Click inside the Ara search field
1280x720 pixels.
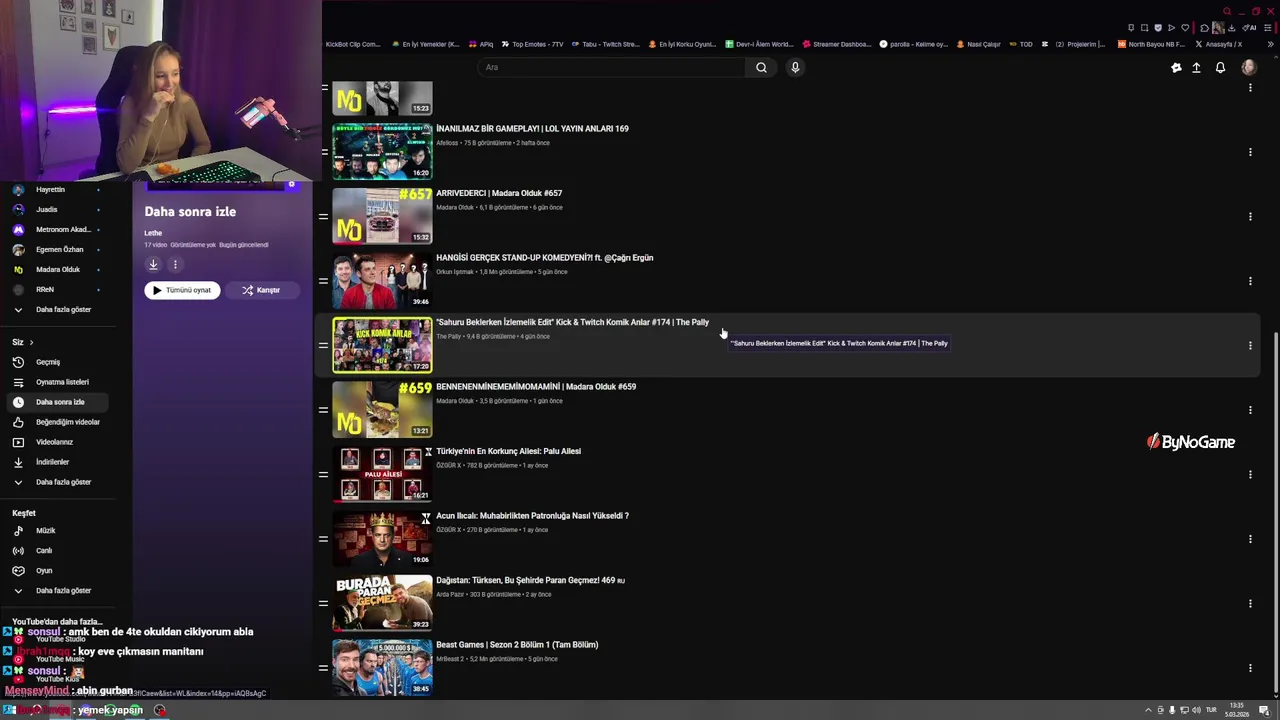(x=611, y=67)
